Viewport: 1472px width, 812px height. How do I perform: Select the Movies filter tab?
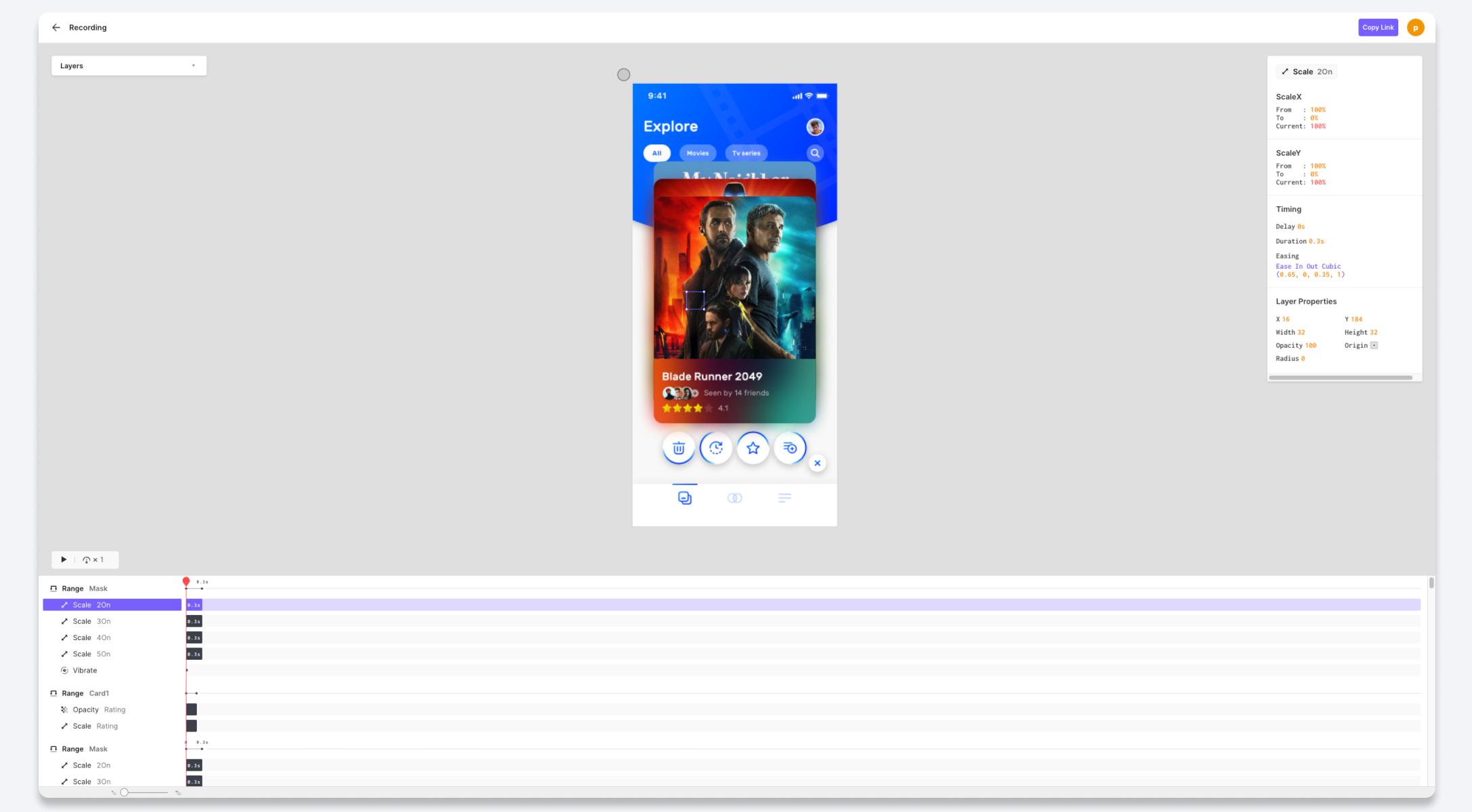pyautogui.click(x=697, y=153)
